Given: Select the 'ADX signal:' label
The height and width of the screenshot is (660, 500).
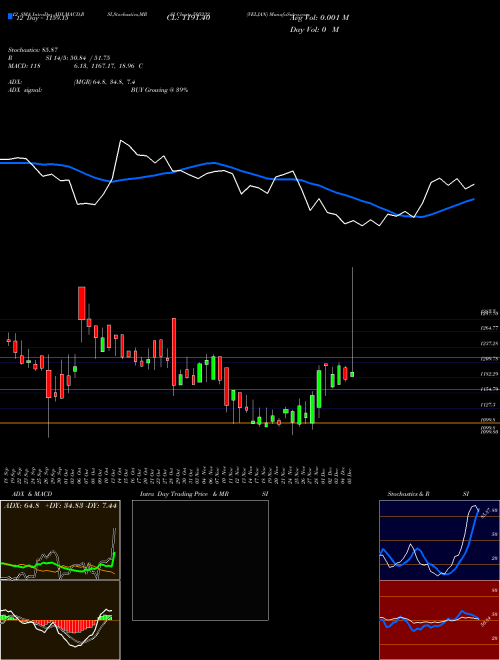Looking at the screenshot, I should [25, 90].
